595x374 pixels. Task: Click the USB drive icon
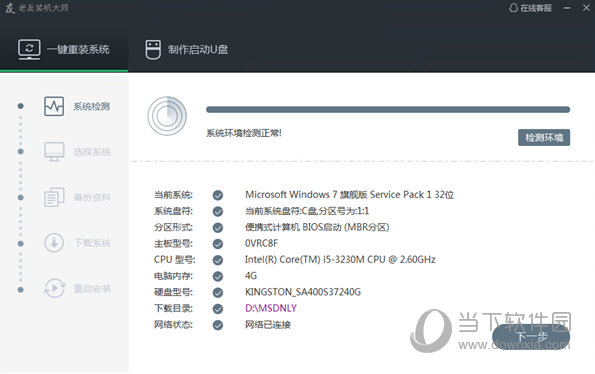[153, 50]
